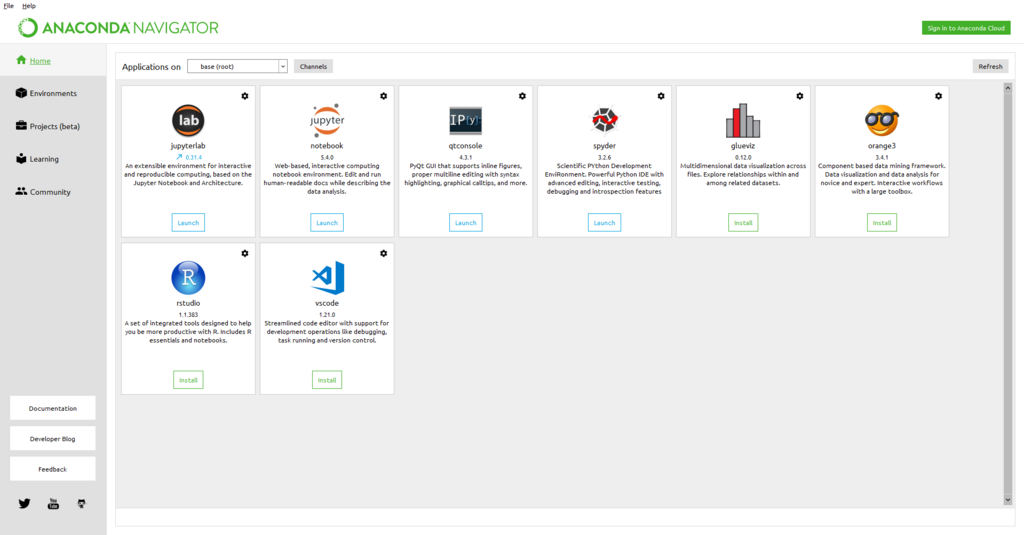Click the 'Applications on' label

pyautogui.click(x=152, y=67)
